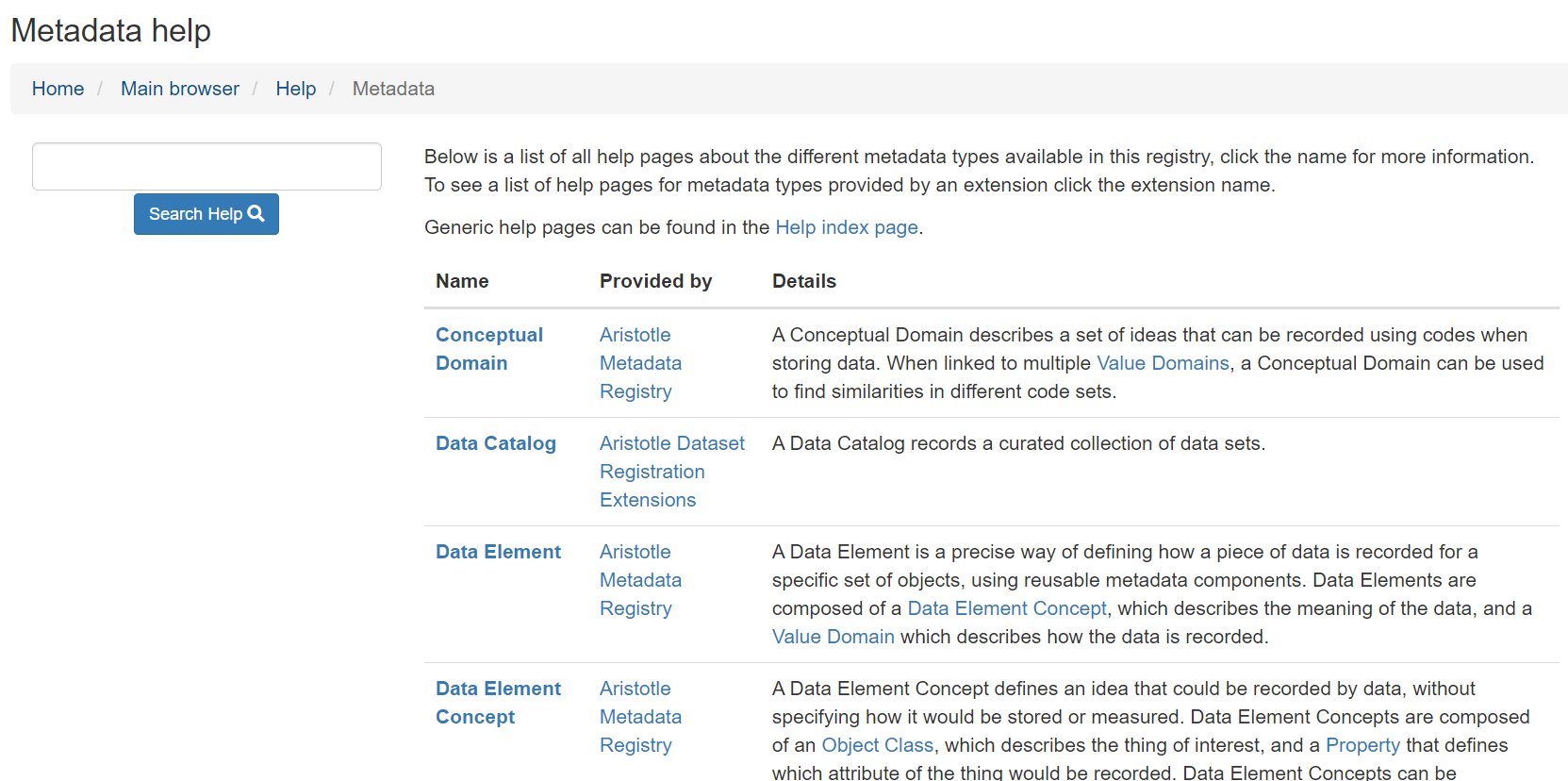Open the Property link
Viewport: 1568px width, 781px height.
pyautogui.click(x=1362, y=745)
